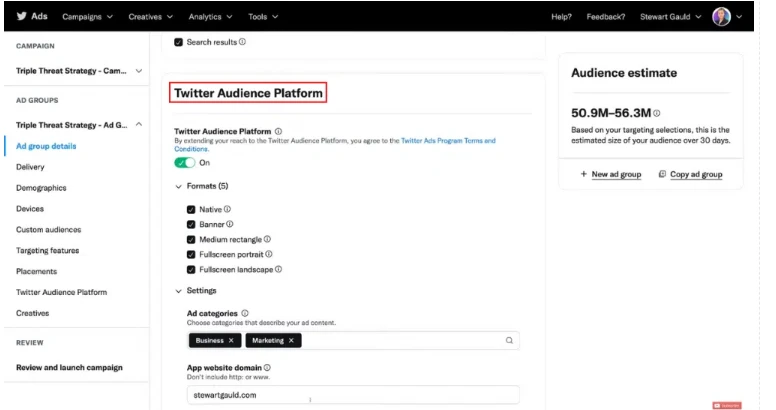Expand the Triple Threat Strategy campaign chevron
This screenshot has width=776, height=410.
click(139, 71)
